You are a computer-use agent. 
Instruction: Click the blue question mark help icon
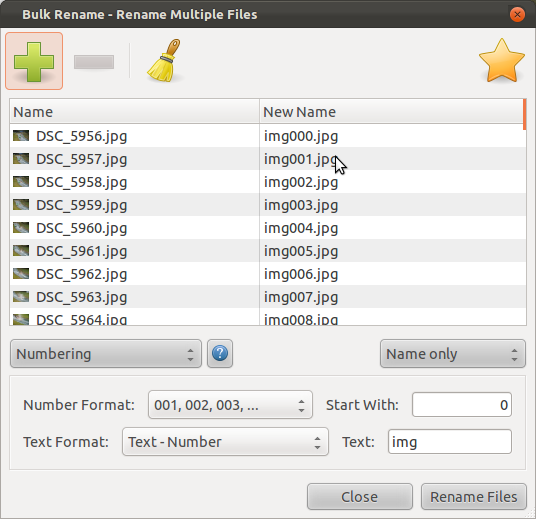pyautogui.click(x=220, y=354)
